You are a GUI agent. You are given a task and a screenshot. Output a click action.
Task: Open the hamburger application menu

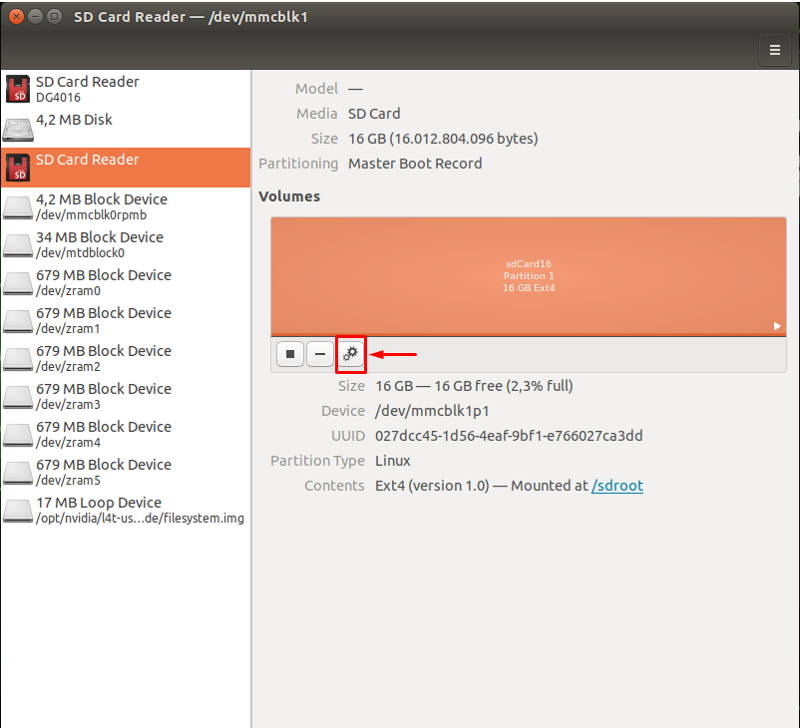point(774,50)
